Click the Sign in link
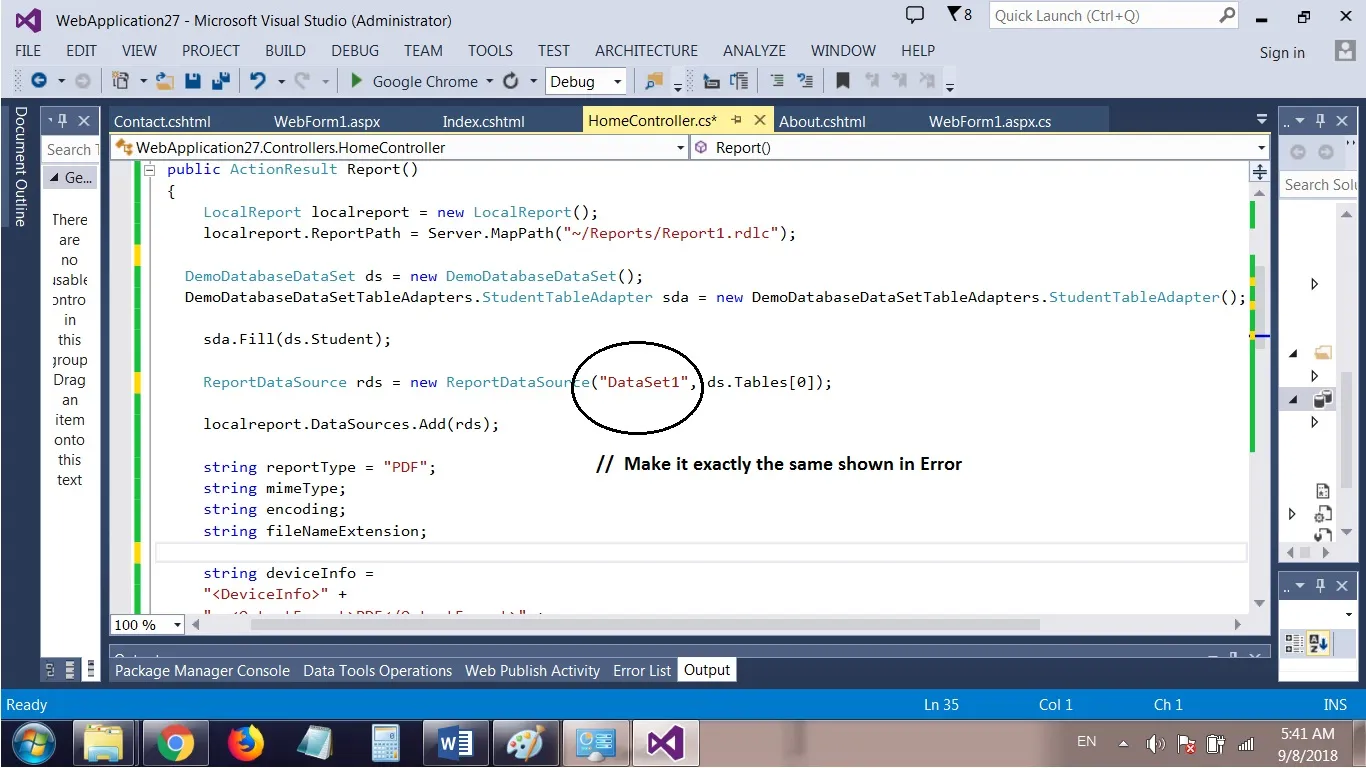Viewport: 1366px width, 768px height. (1282, 53)
